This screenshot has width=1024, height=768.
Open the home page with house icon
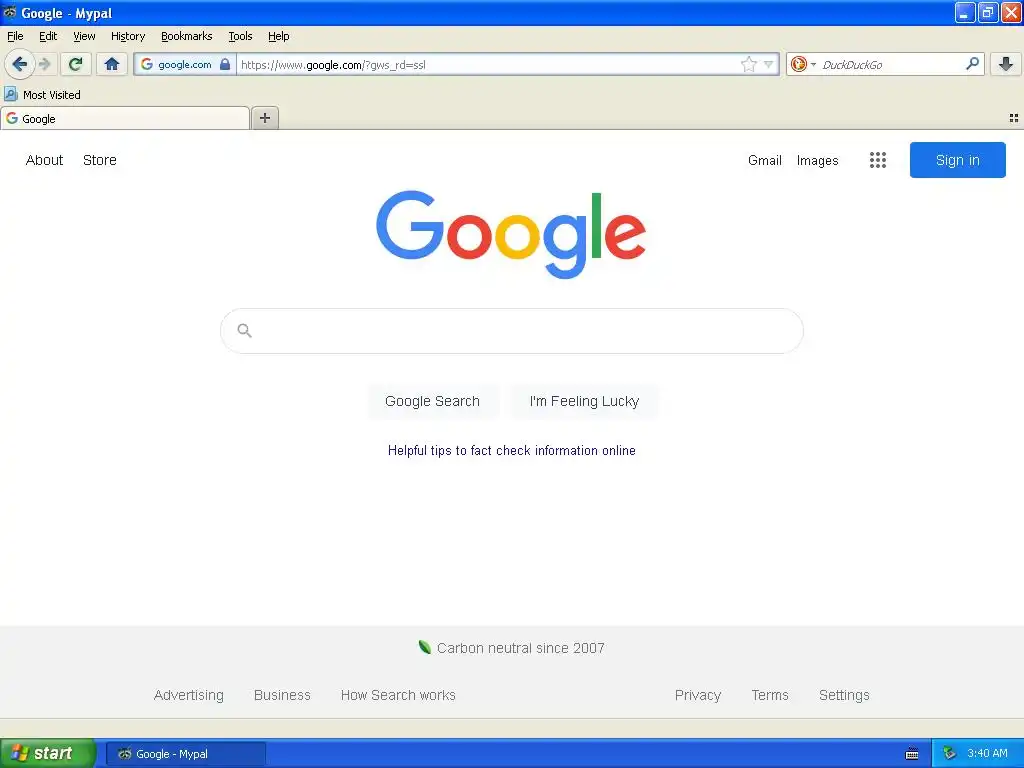tap(112, 64)
